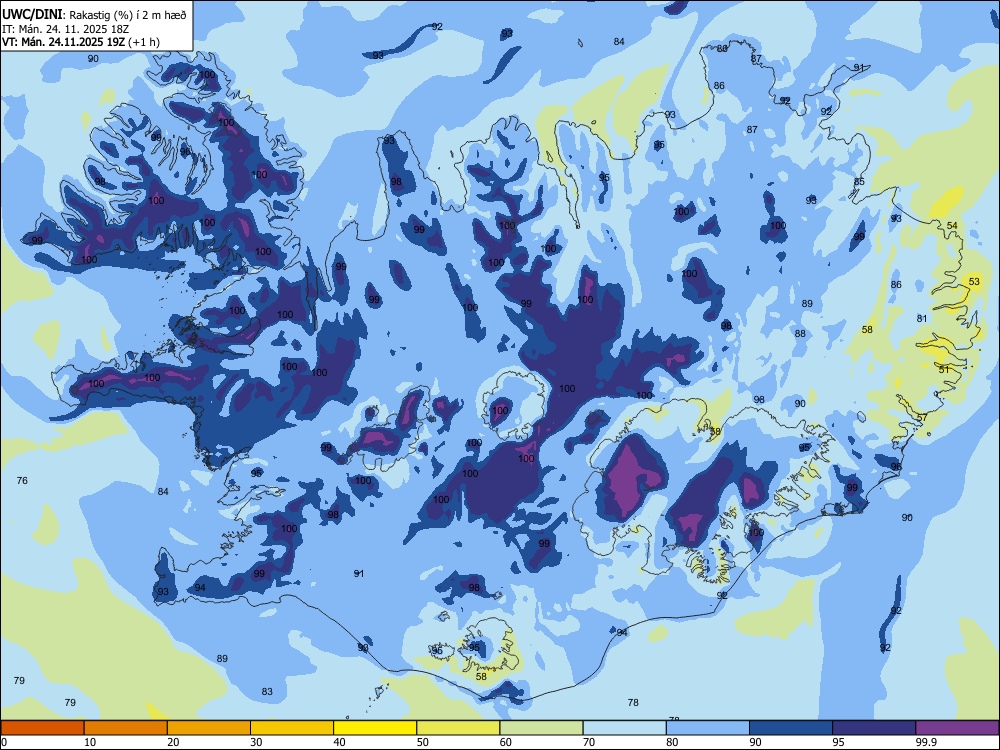
Task: Select the amber 30–40 legend color
Action: pos(292,728)
